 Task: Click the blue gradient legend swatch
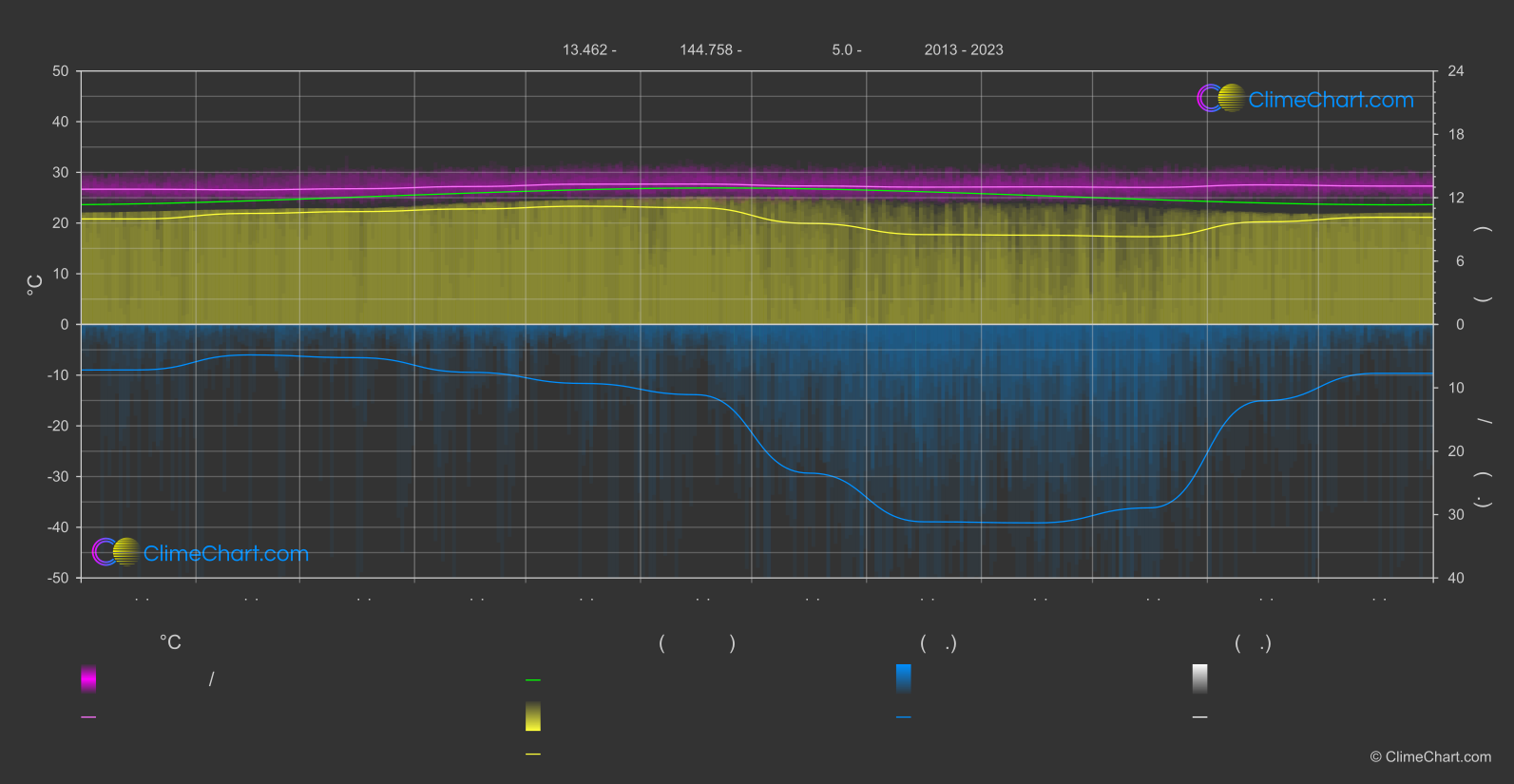click(904, 679)
